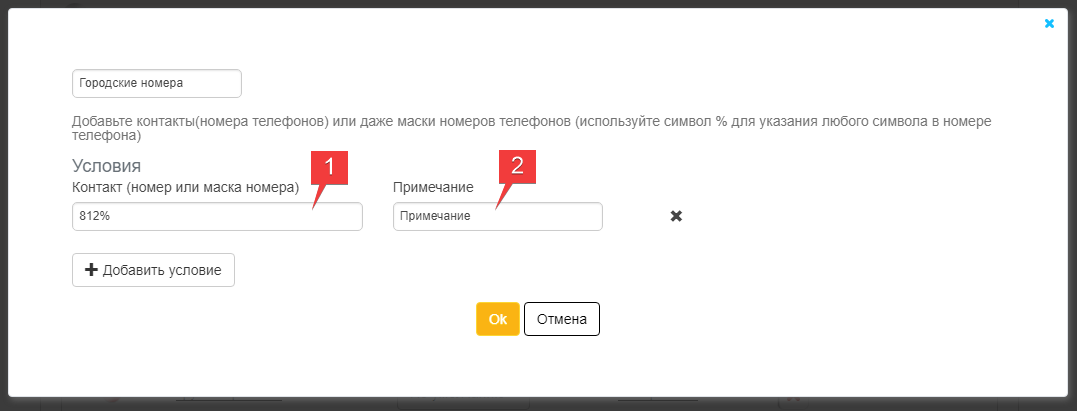Click red annotation marker number 2

coord(517,167)
